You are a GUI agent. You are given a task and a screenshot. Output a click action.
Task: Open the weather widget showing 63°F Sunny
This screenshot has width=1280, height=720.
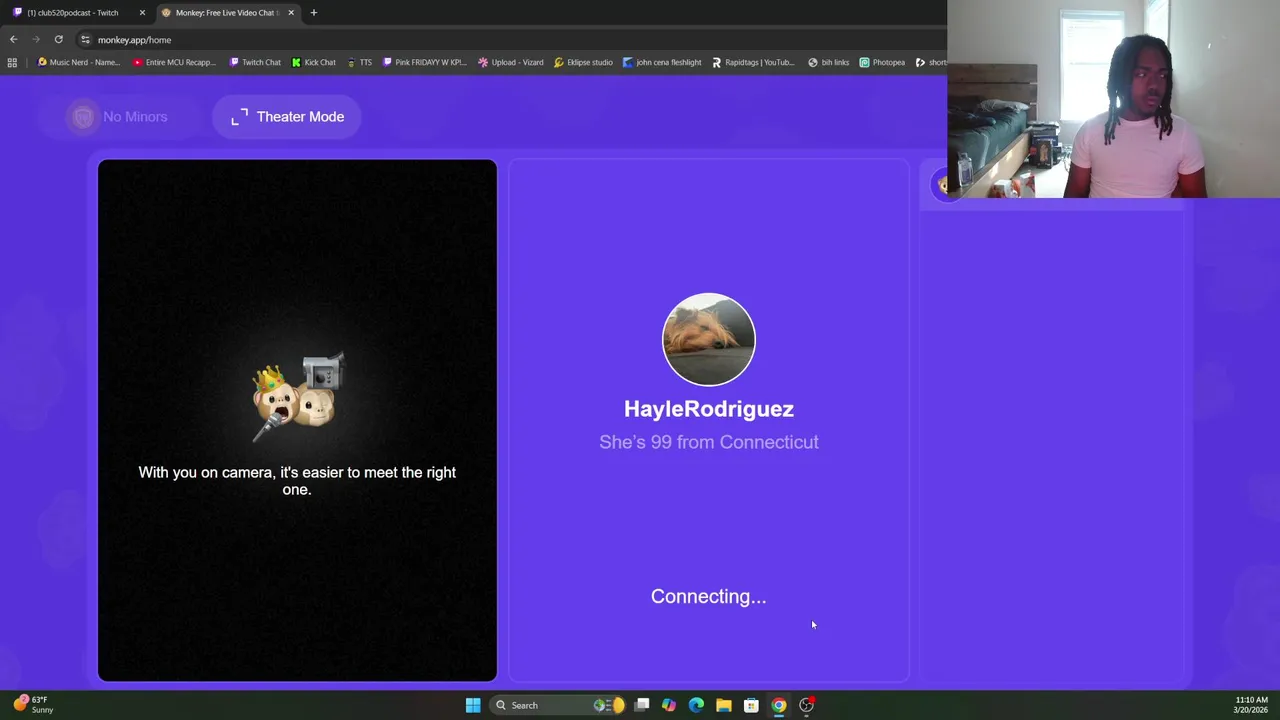[32, 705]
